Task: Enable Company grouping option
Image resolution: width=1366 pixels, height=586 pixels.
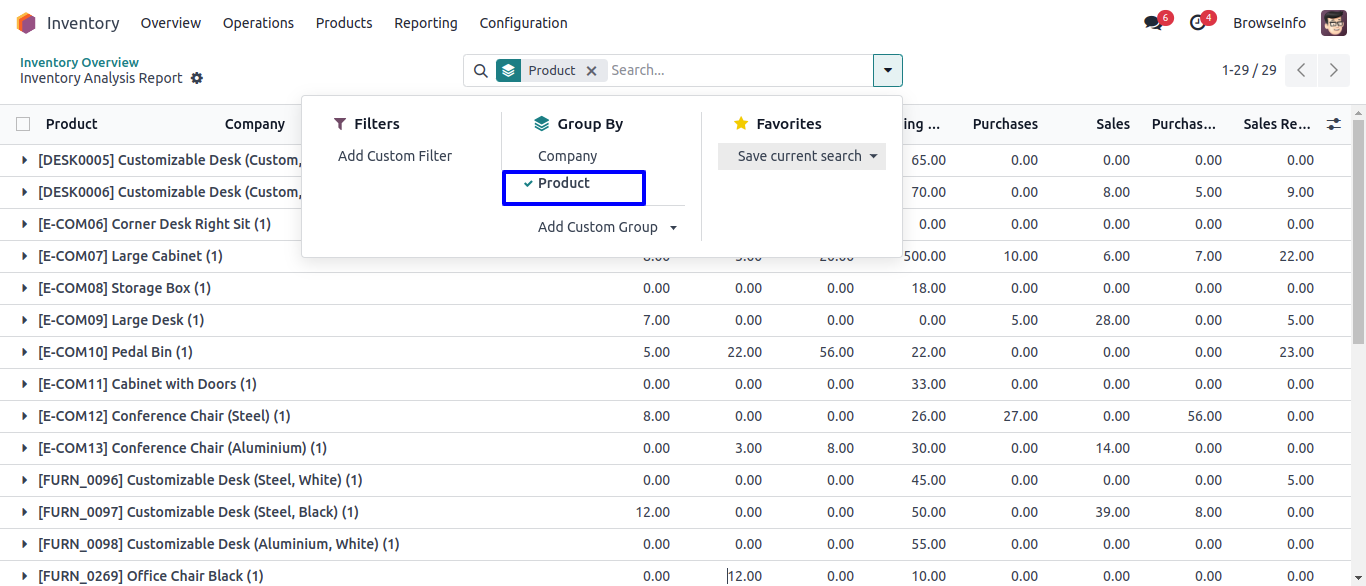Action: [567, 156]
